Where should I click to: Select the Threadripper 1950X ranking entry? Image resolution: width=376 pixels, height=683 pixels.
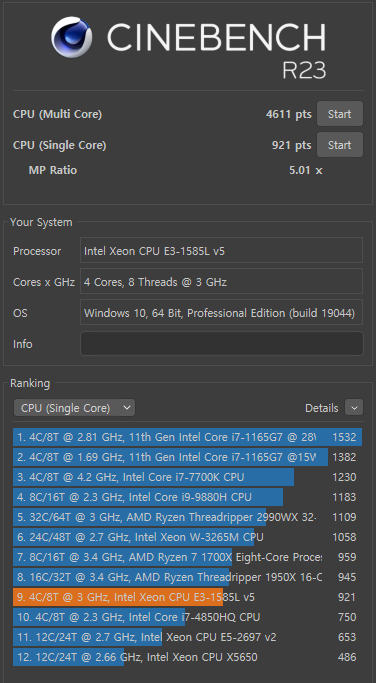point(187,577)
